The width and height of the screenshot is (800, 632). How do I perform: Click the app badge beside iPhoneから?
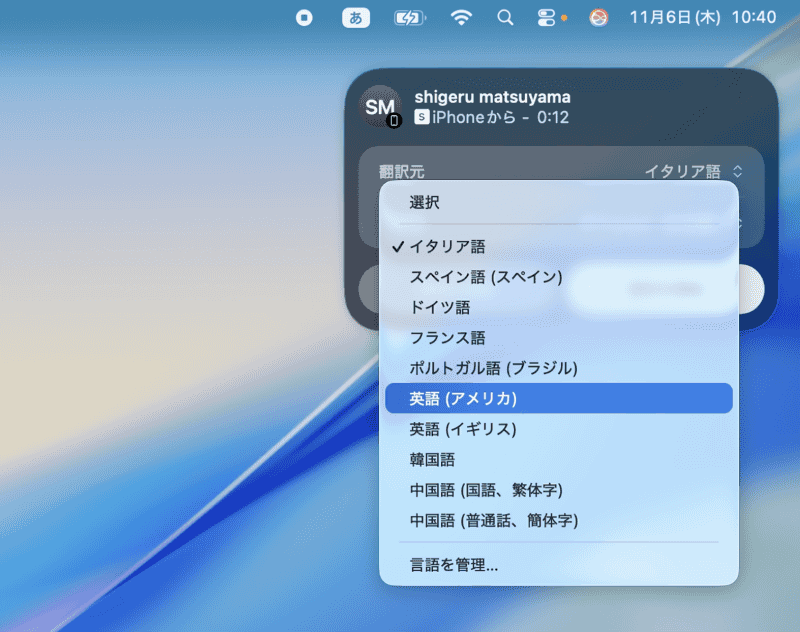tap(422, 115)
